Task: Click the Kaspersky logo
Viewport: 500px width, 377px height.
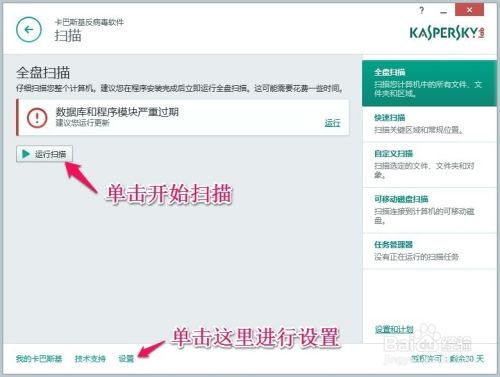Action: [x=447, y=32]
